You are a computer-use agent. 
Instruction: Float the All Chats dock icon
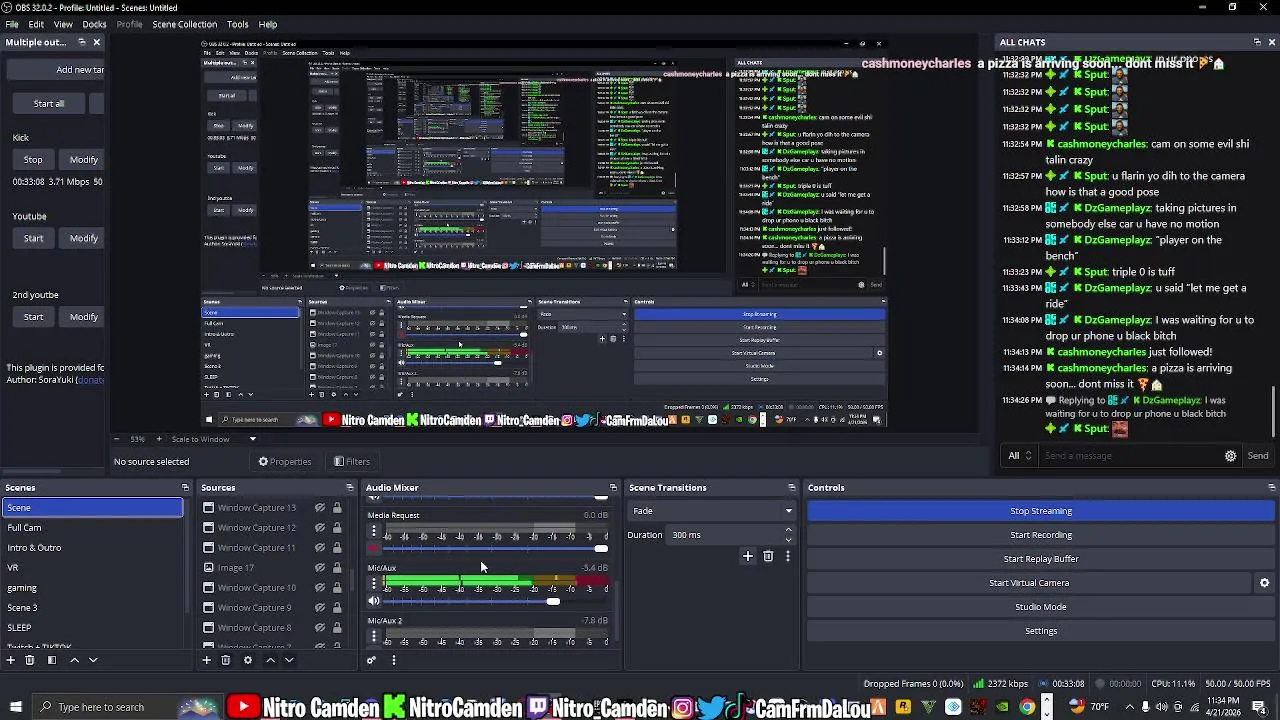[1257, 42]
